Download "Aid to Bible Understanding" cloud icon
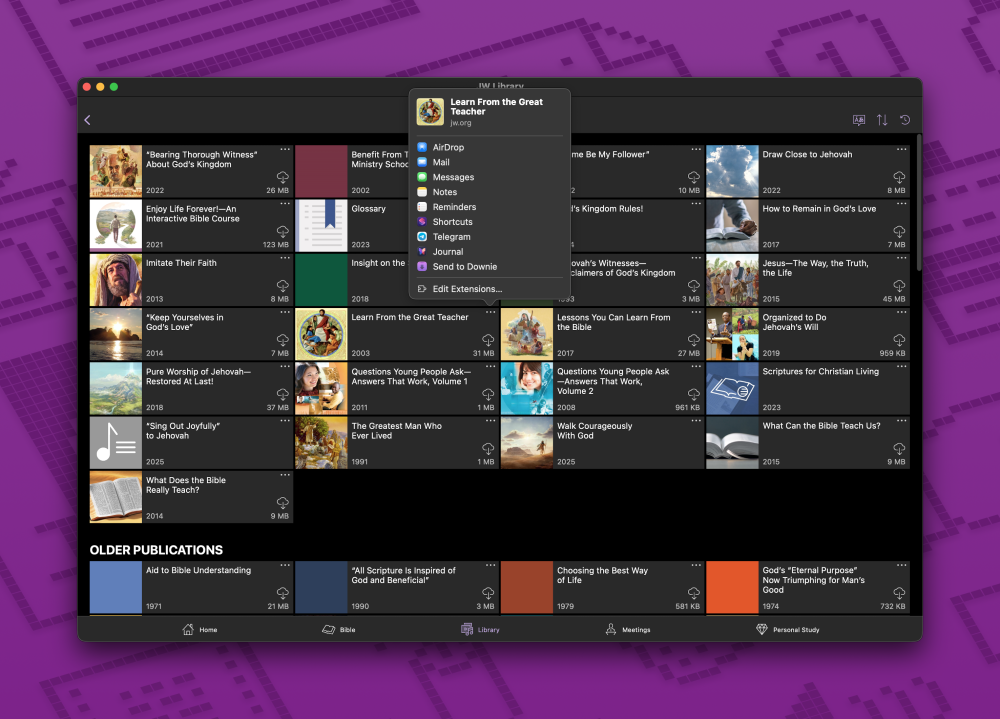The width and height of the screenshot is (1000, 719). (283, 593)
